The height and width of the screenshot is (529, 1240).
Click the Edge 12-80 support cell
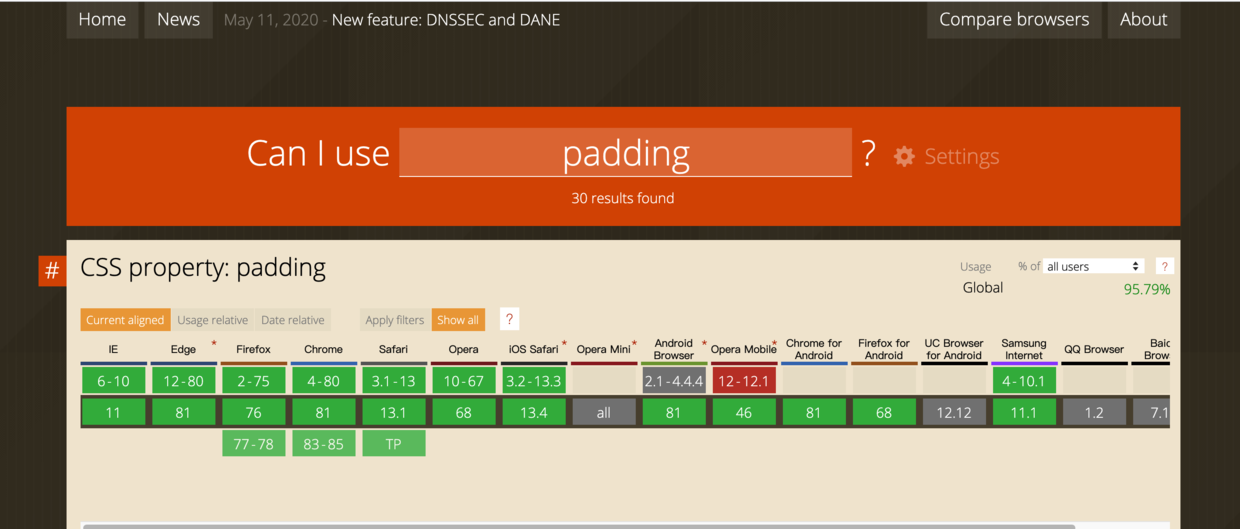click(x=183, y=380)
